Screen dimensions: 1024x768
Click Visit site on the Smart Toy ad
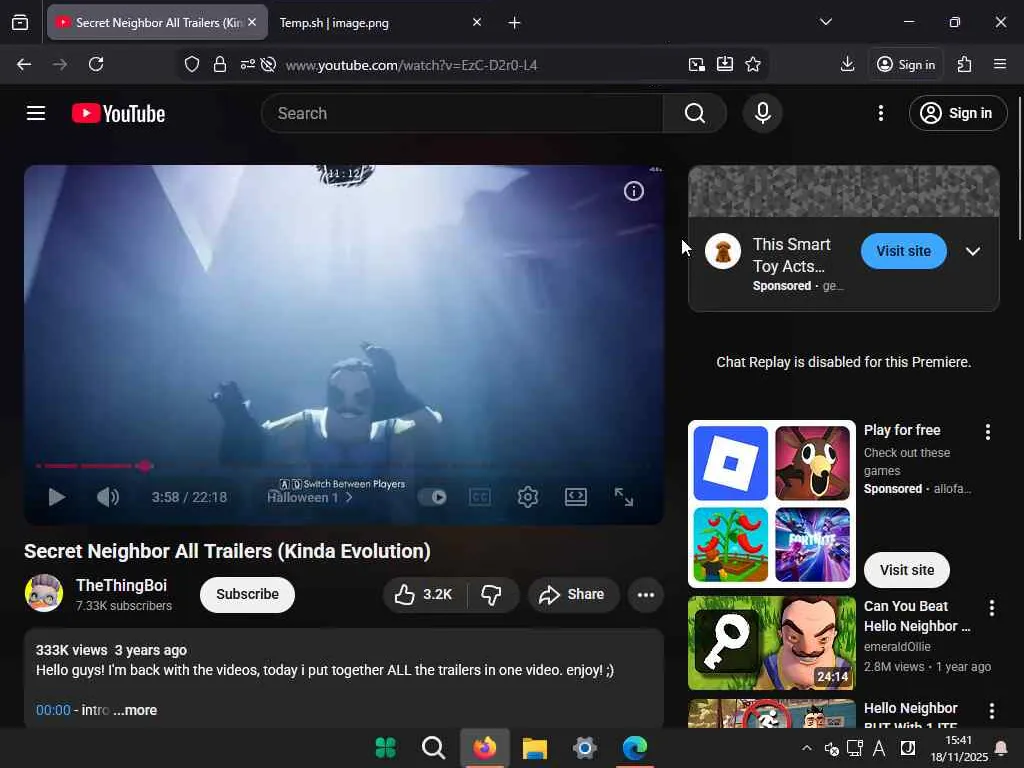pos(903,251)
